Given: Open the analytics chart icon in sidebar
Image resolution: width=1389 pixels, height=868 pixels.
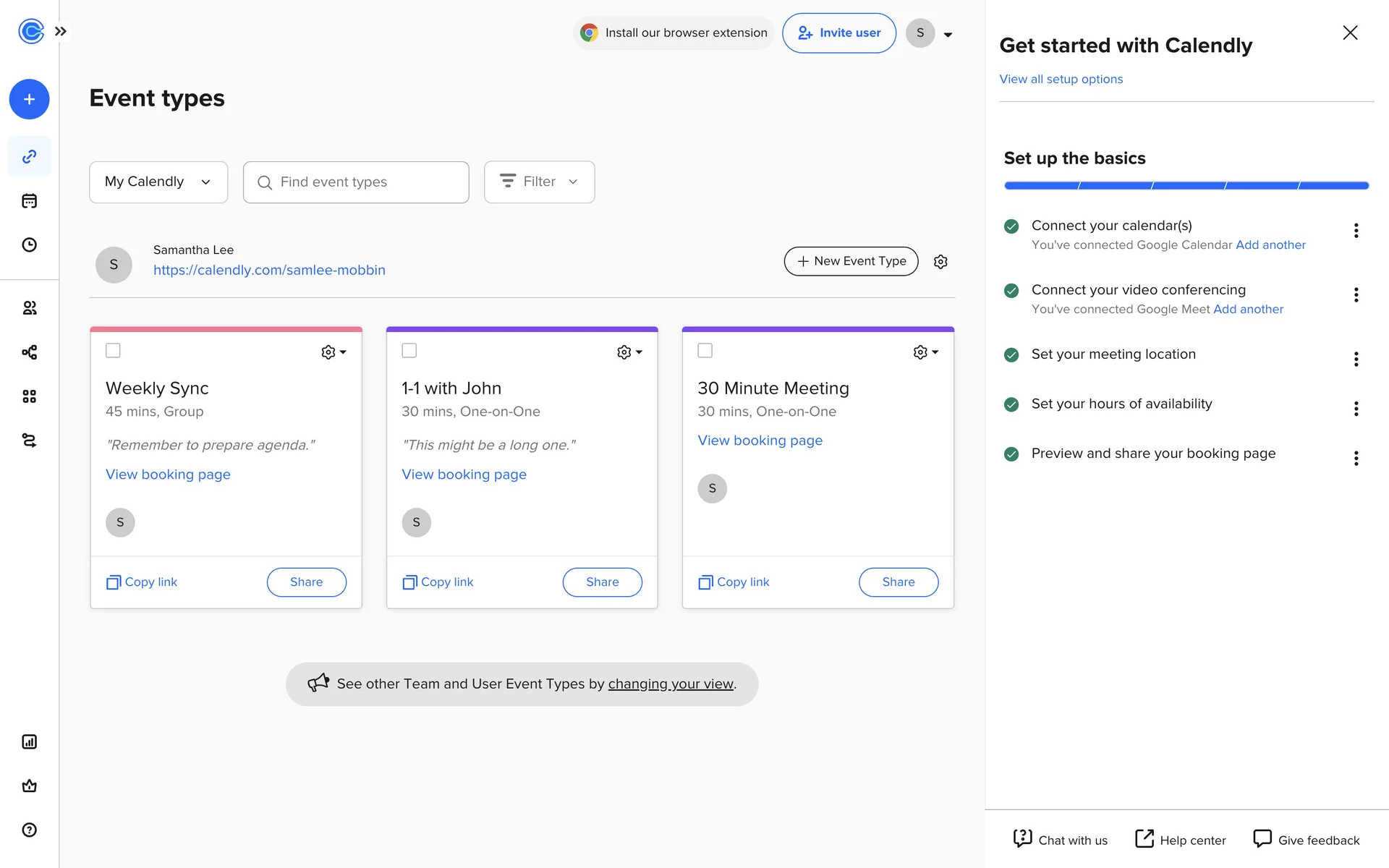Looking at the screenshot, I should 29,741.
